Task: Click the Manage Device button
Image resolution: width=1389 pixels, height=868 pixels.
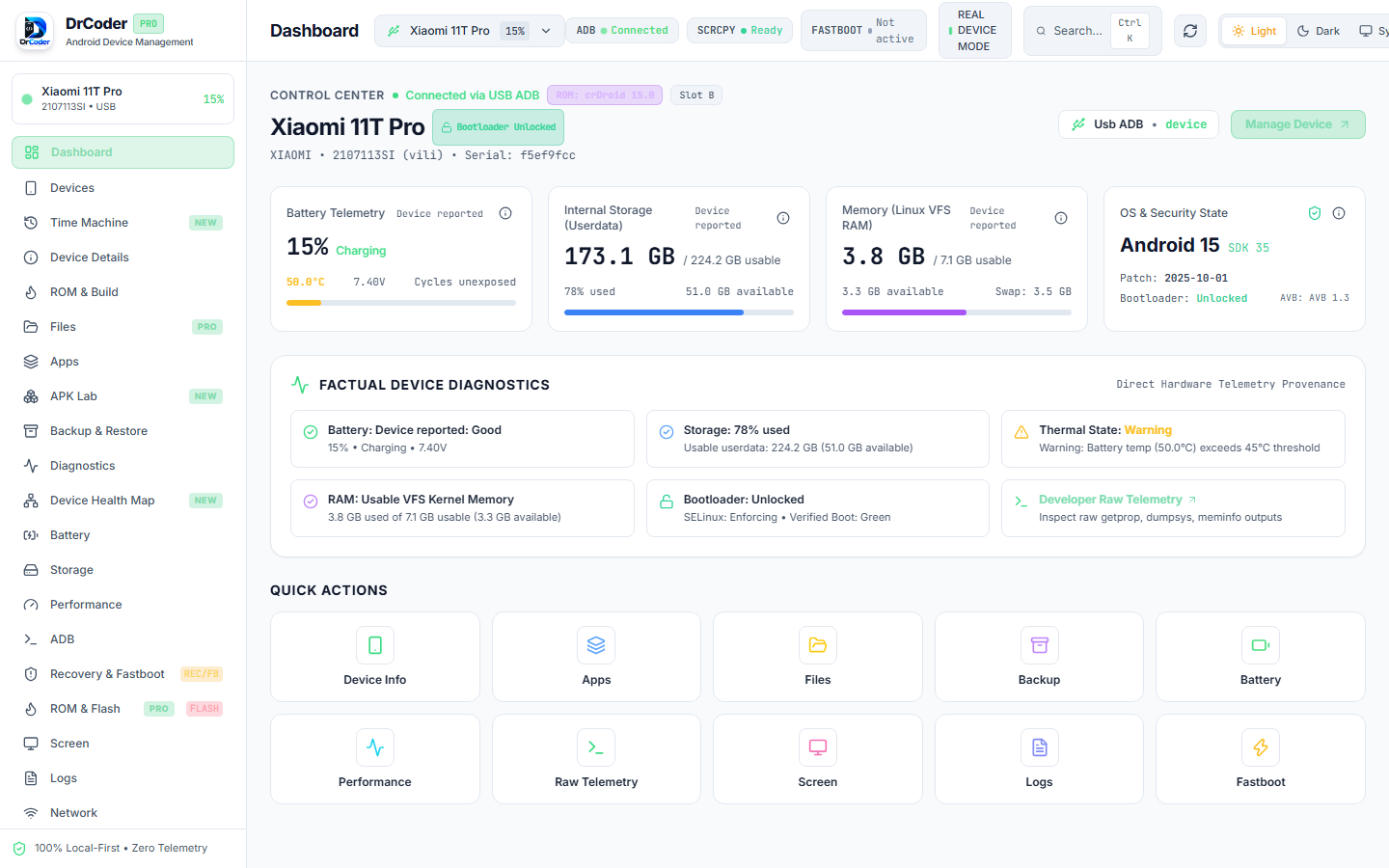Action: [1297, 124]
